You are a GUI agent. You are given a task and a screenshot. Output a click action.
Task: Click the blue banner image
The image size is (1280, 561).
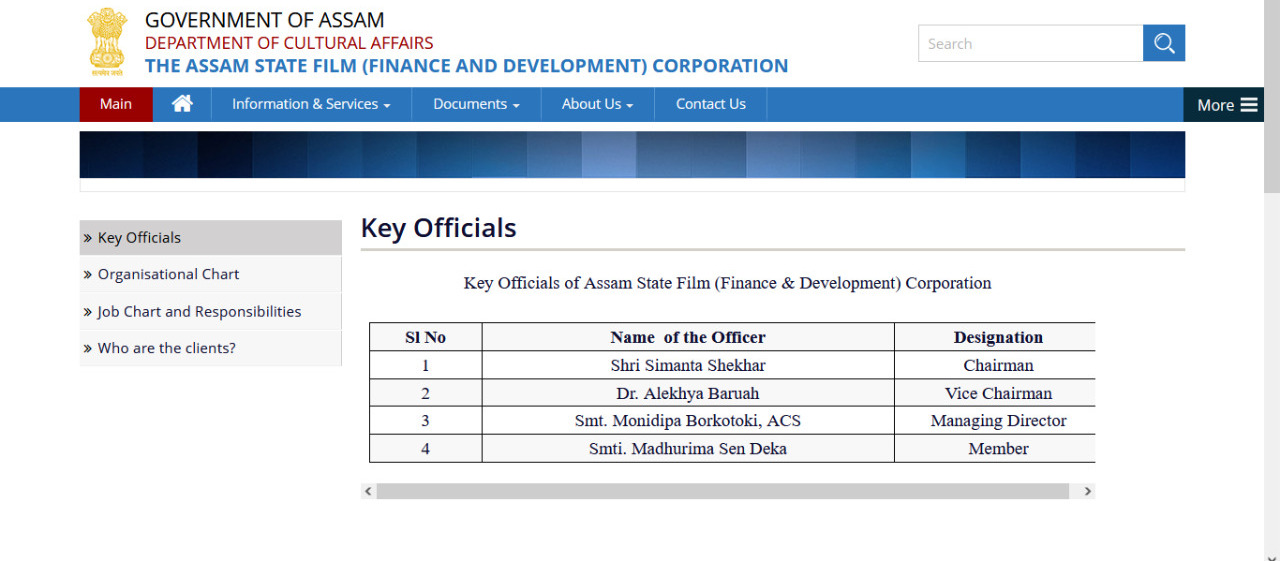pos(632,155)
